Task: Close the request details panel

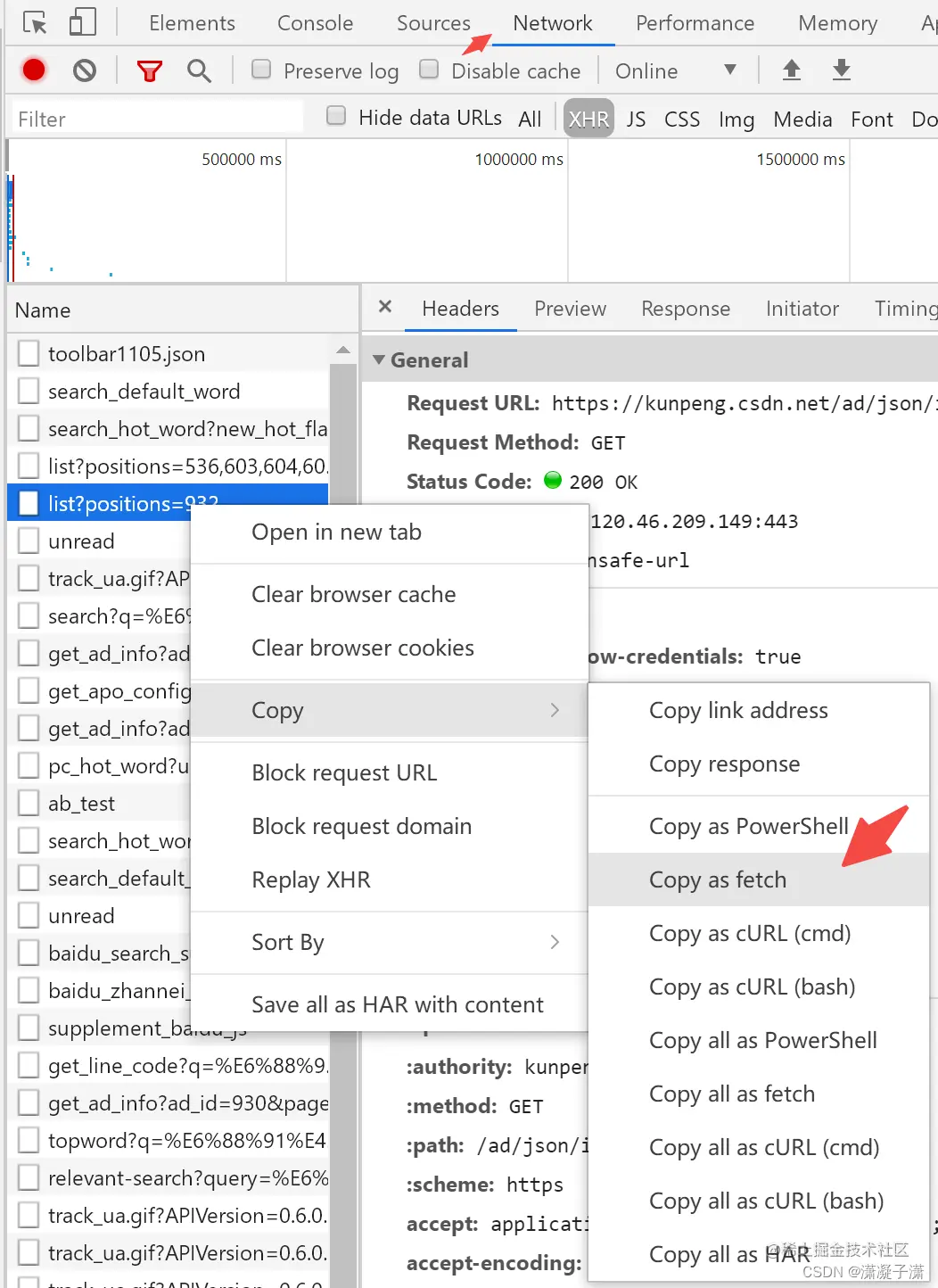Action: click(x=385, y=307)
